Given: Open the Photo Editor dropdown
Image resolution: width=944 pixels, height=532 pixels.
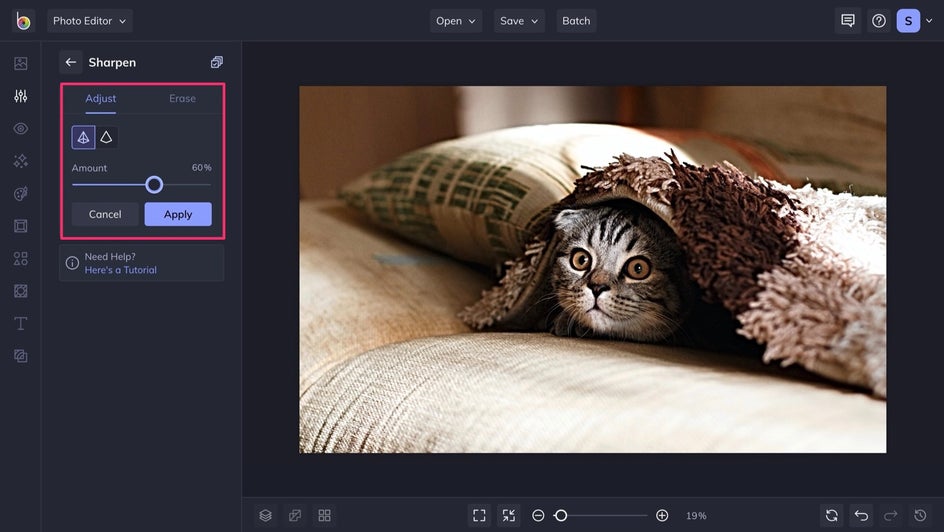Looking at the screenshot, I should click(90, 21).
